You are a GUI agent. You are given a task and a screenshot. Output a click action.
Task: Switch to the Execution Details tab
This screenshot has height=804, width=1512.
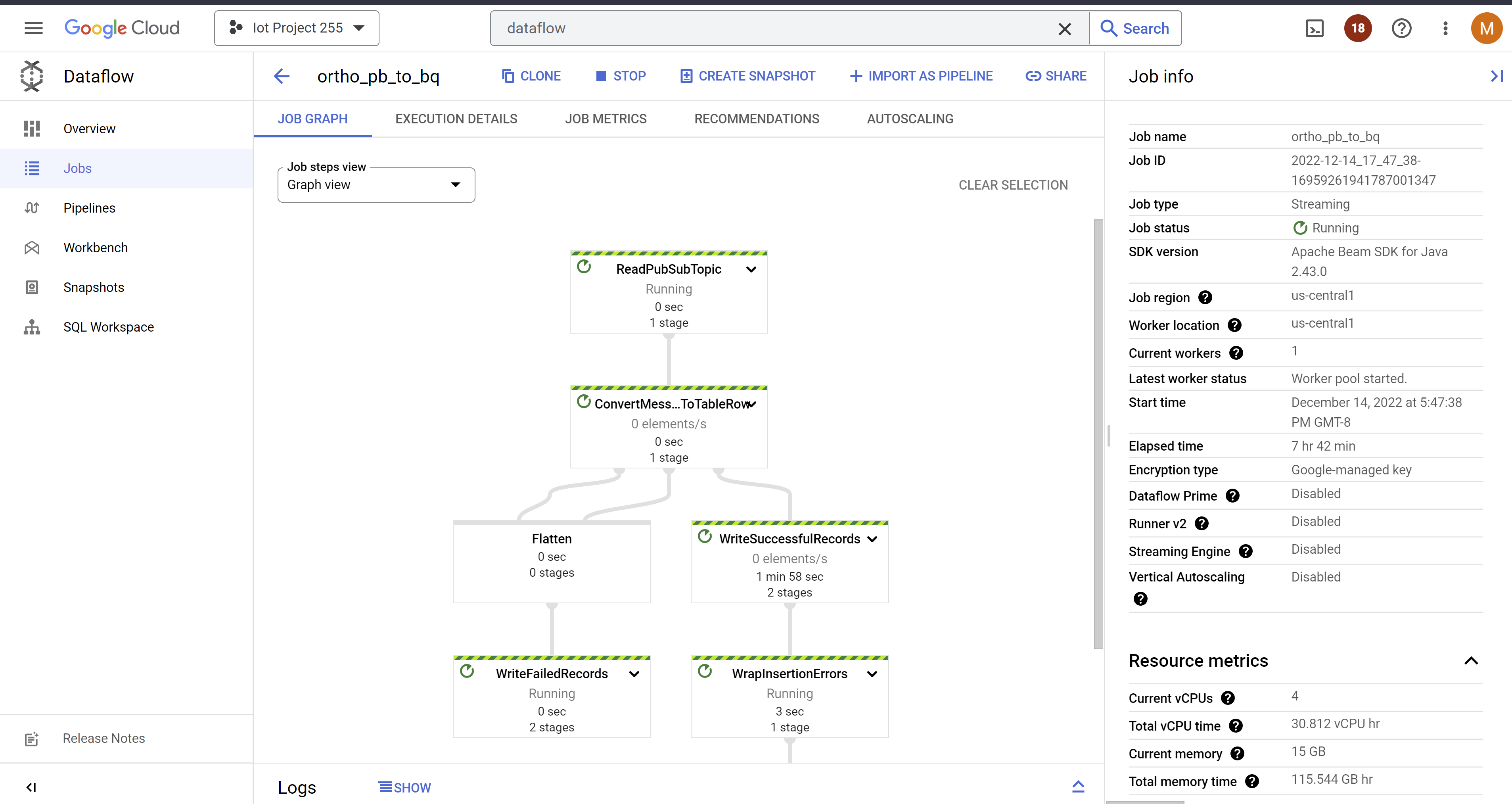[x=456, y=119]
